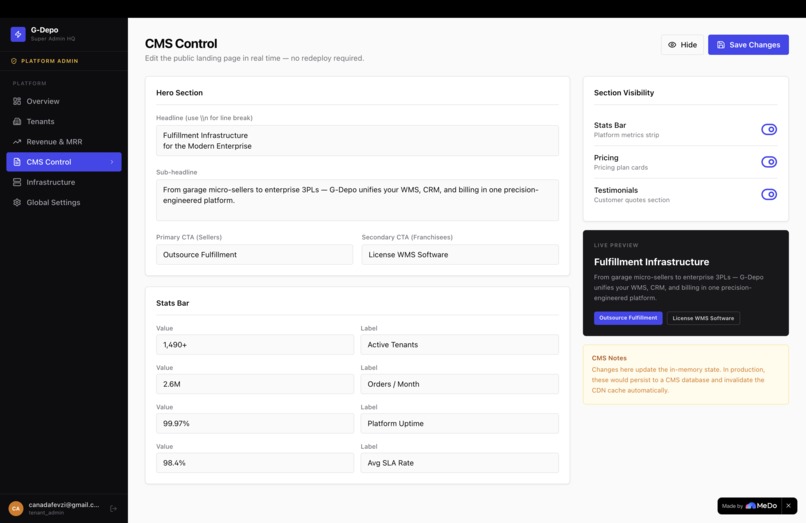The image size is (806, 523).
Task: Click the Platform Uptime label field
Action: pos(460,423)
